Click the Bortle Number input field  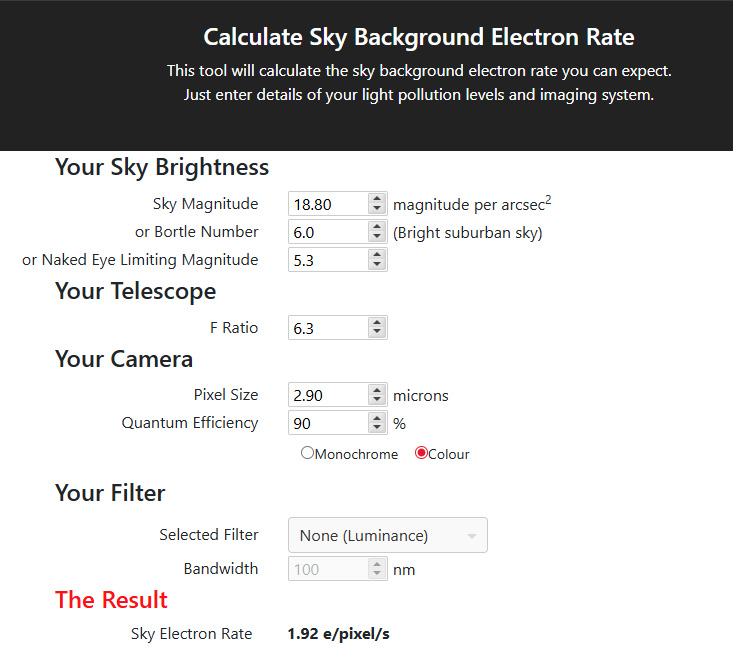coord(326,232)
